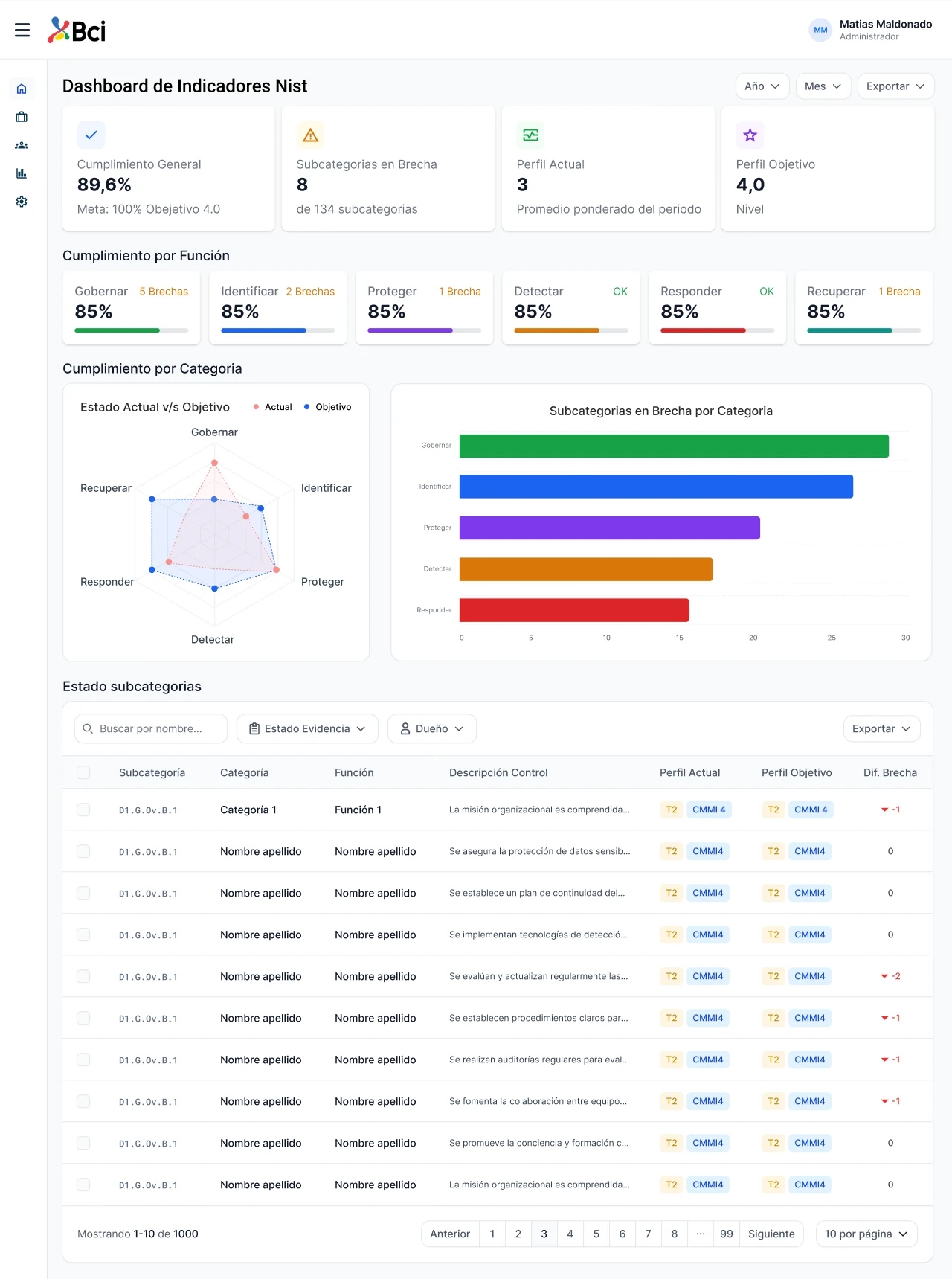
Task: Click the Buscar por nombre search field
Action: point(151,728)
